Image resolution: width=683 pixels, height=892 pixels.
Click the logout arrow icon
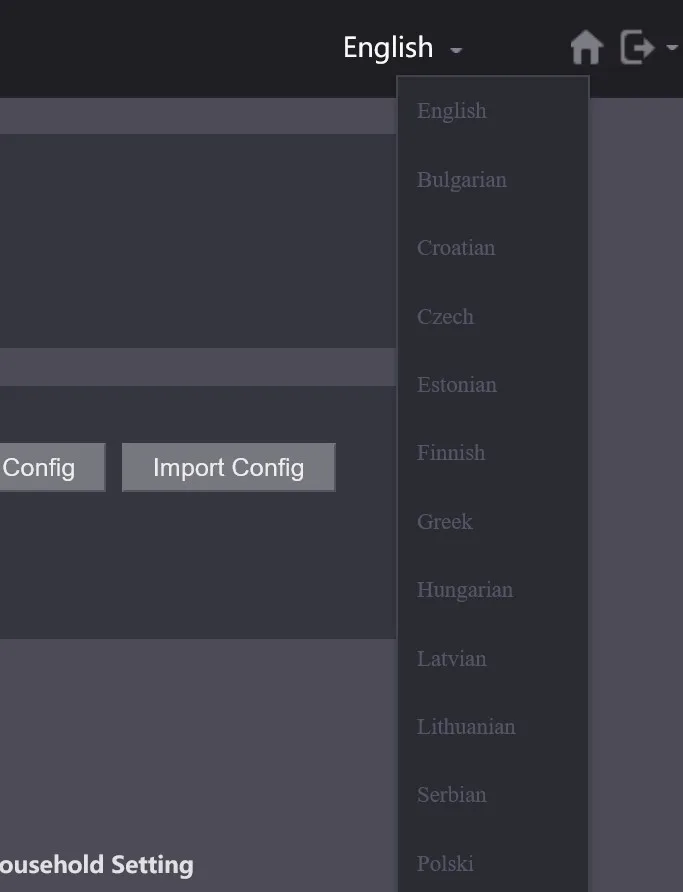pos(637,47)
